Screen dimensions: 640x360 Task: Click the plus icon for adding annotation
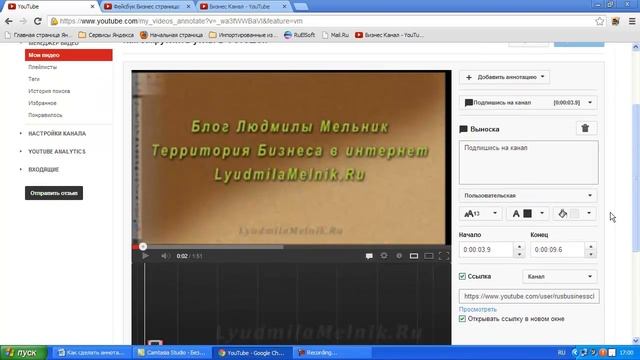point(469,77)
